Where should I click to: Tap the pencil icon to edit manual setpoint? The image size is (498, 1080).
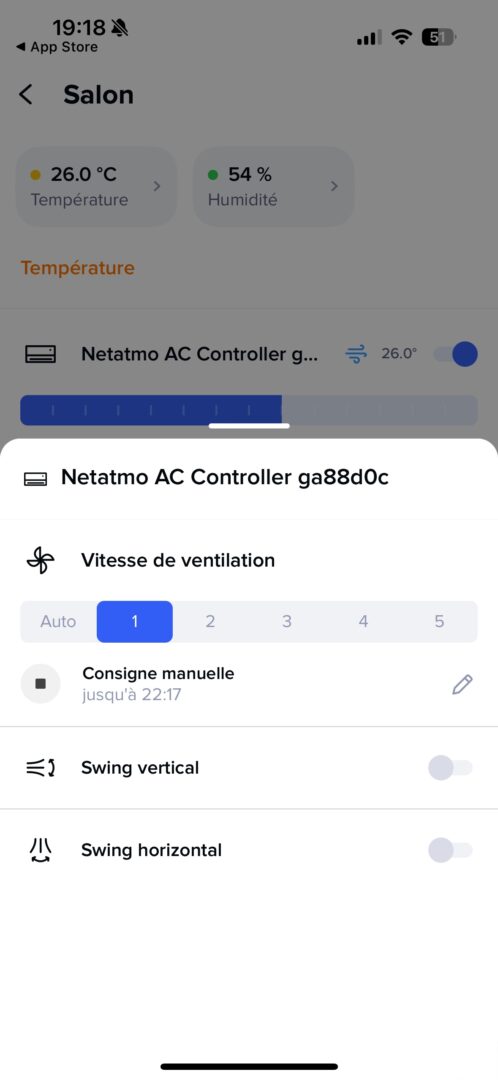click(x=462, y=684)
